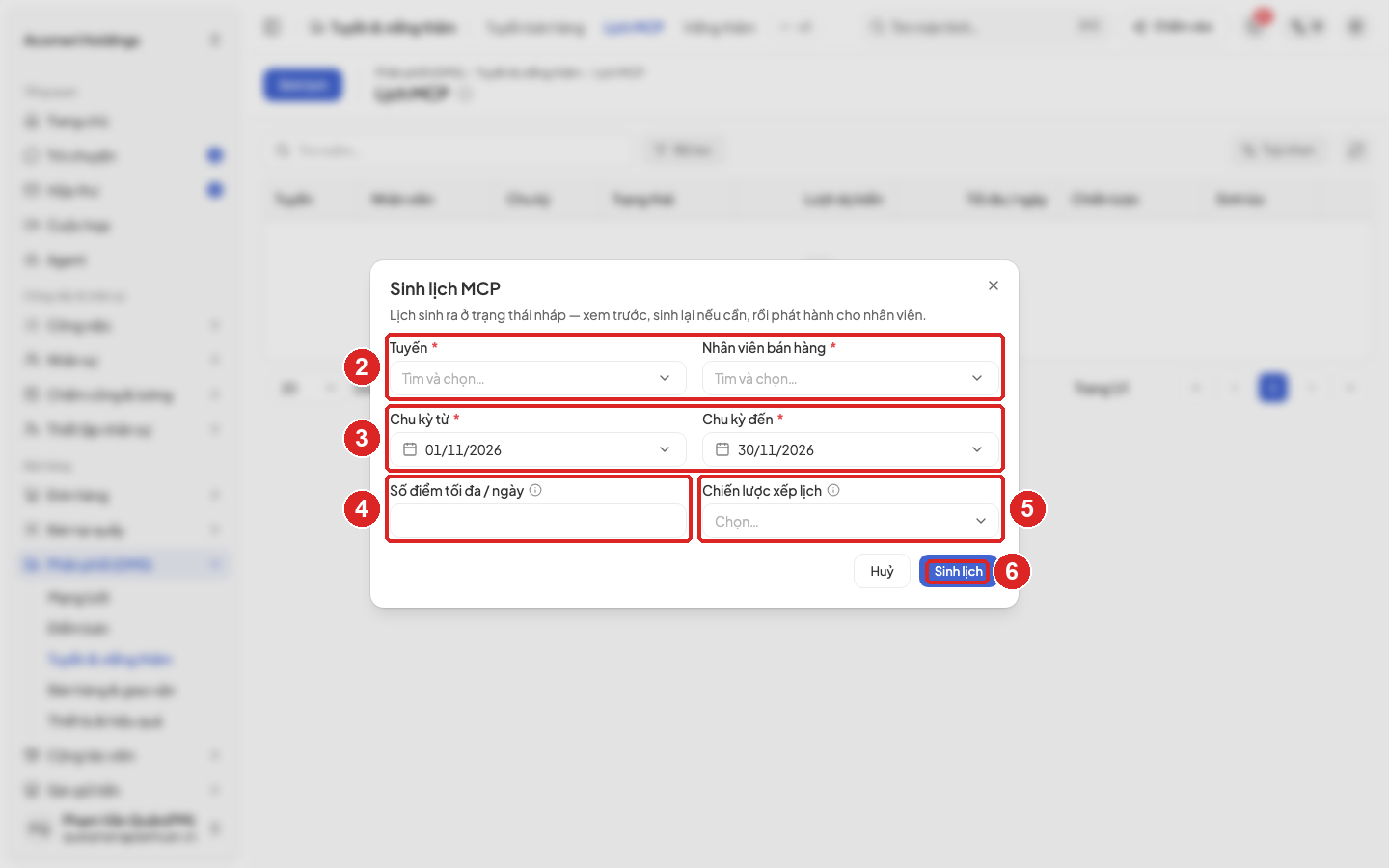Cancel with the Huỷ button
The width and height of the screenshot is (1389, 868).
pyautogui.click(x=882, y=571)
